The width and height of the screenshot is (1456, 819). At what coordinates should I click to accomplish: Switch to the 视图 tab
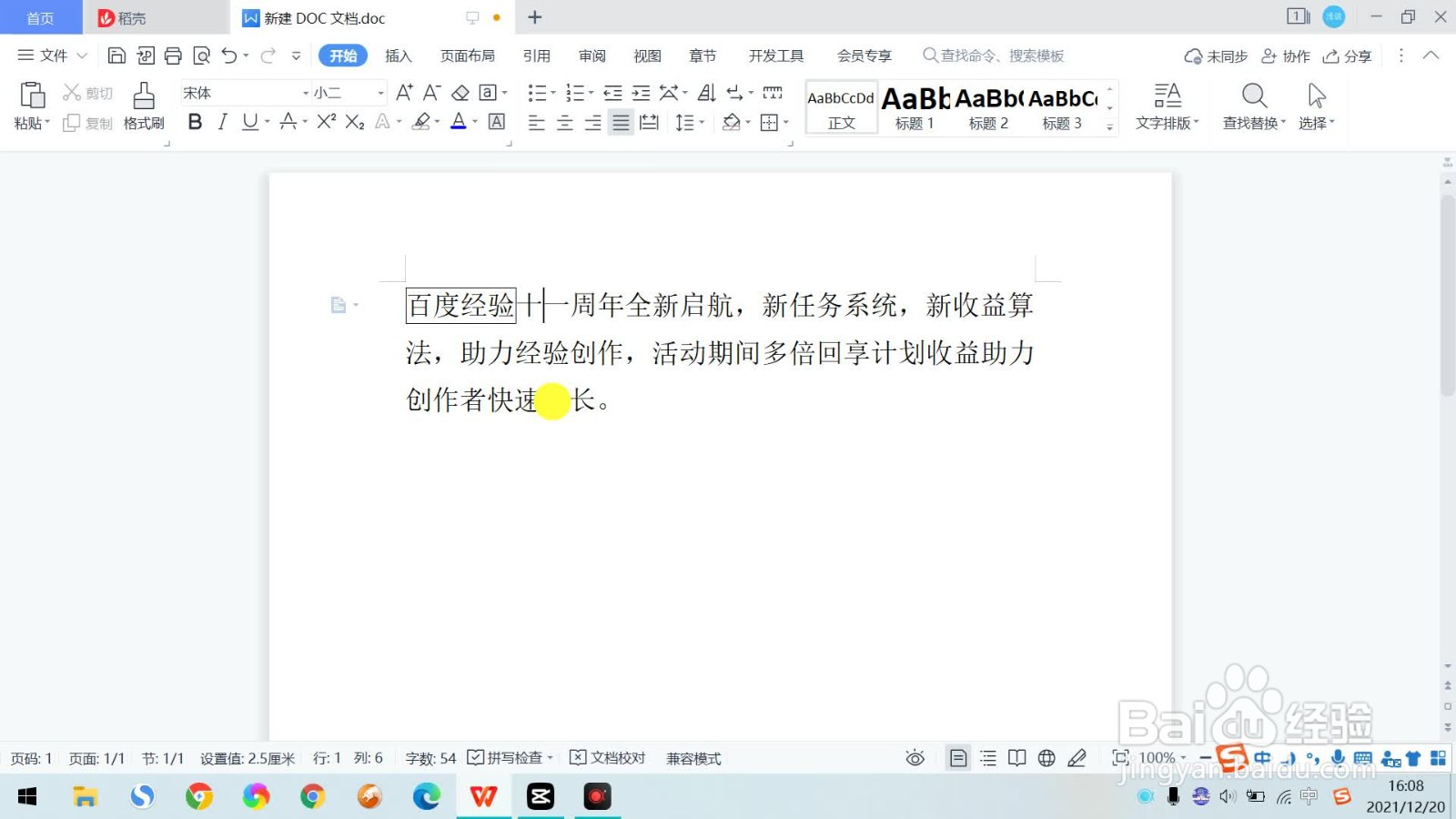(647, 56)
